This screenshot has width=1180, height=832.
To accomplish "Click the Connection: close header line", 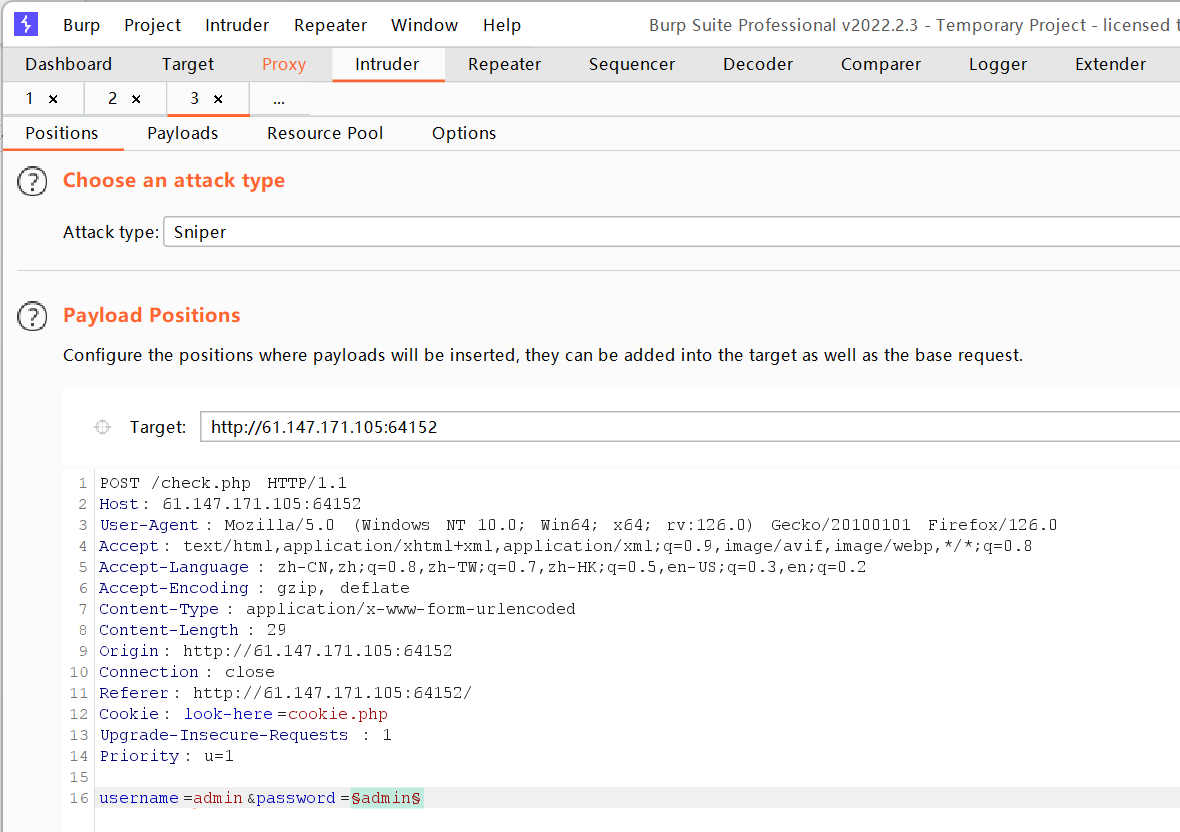I will tap(187, 673).
